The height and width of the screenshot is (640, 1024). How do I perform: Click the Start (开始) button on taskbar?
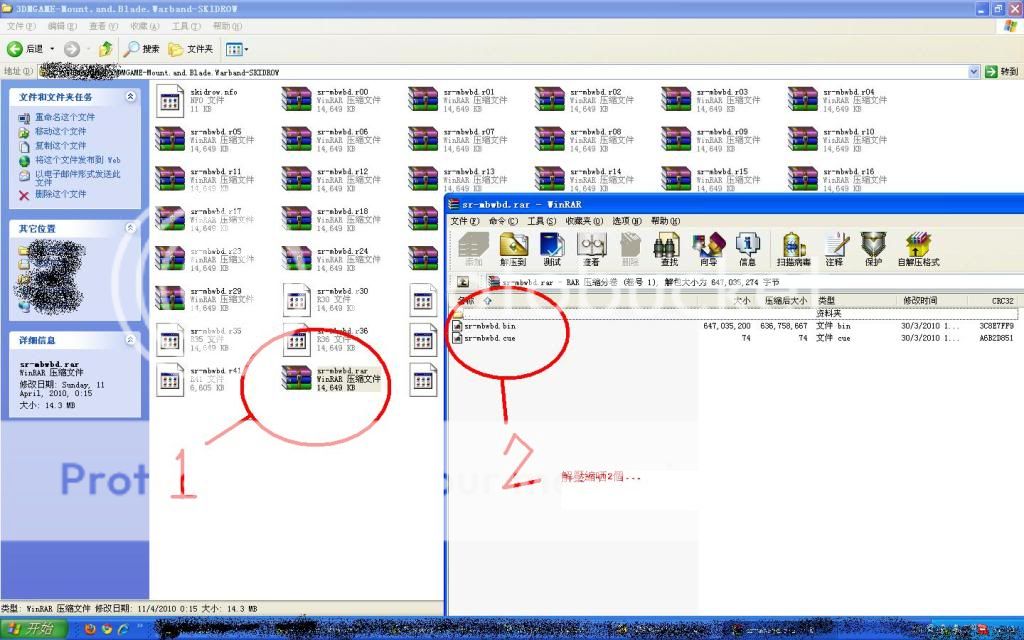[x=32, y=629]
